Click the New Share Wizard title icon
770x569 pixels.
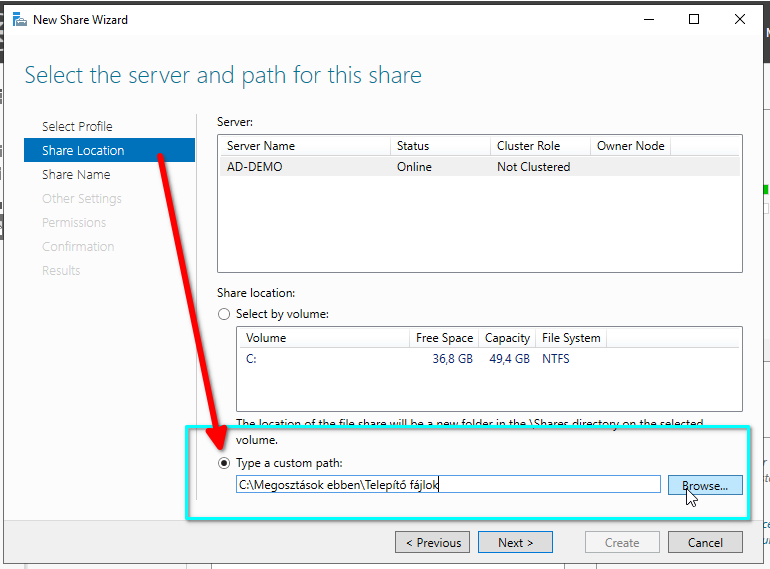[x=19, y=19]
